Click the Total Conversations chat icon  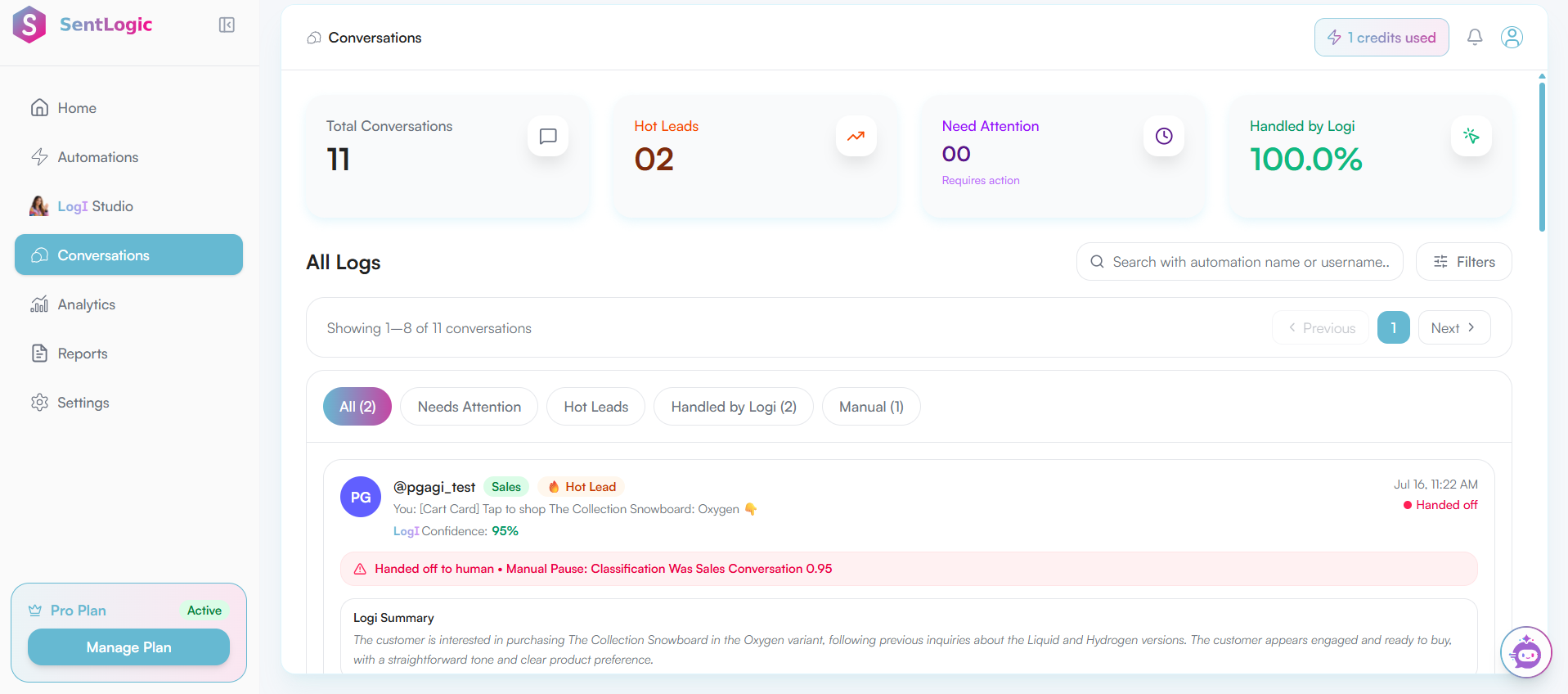[548, 136]
